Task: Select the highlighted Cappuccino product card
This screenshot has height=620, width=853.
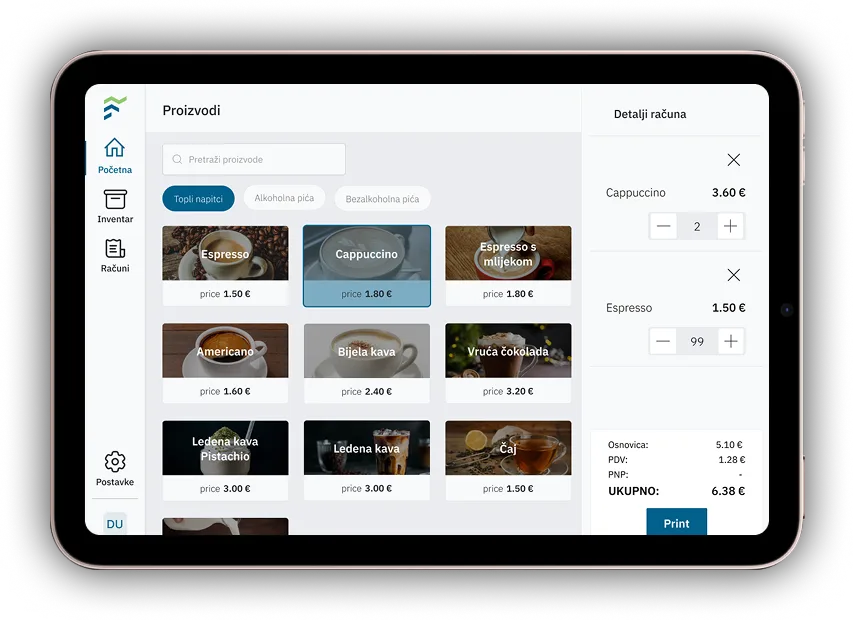Action: pyautogui.click(x=367, y=266)
